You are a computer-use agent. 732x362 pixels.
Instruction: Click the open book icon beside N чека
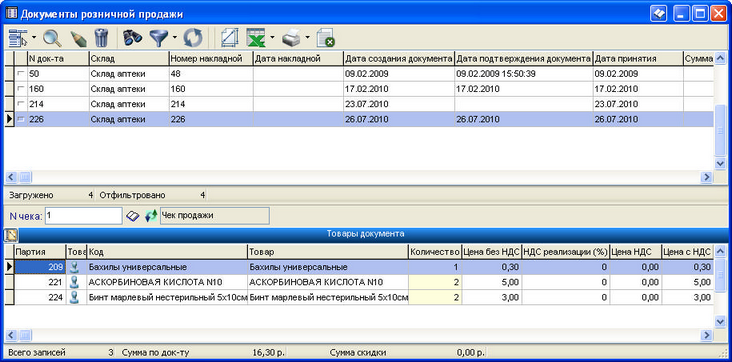[133, 216]
